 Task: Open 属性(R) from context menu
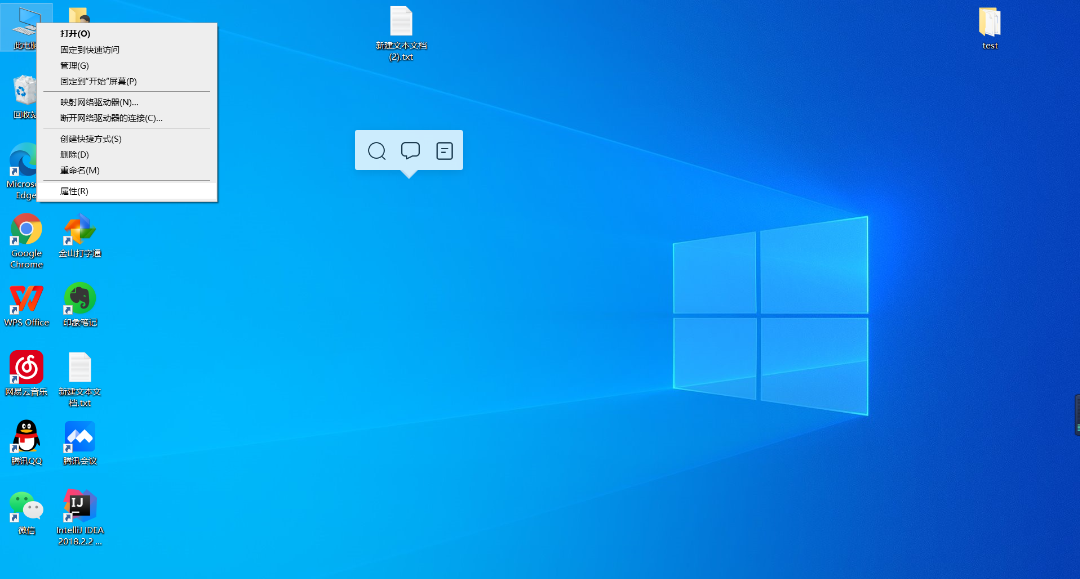point(127,191)
